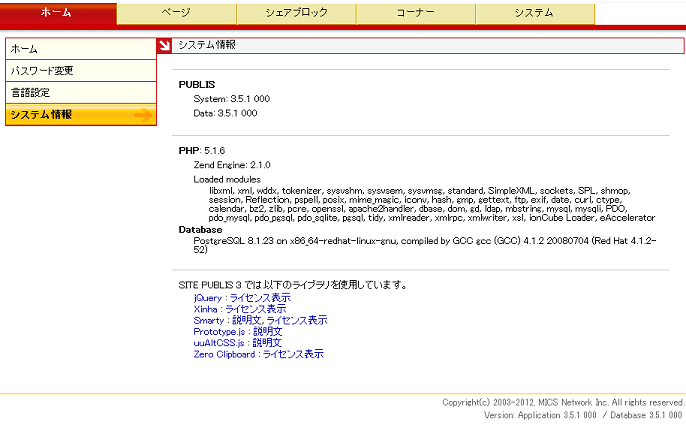
Task: Switch to the ページ tab
Action: (x=176, y=13)
